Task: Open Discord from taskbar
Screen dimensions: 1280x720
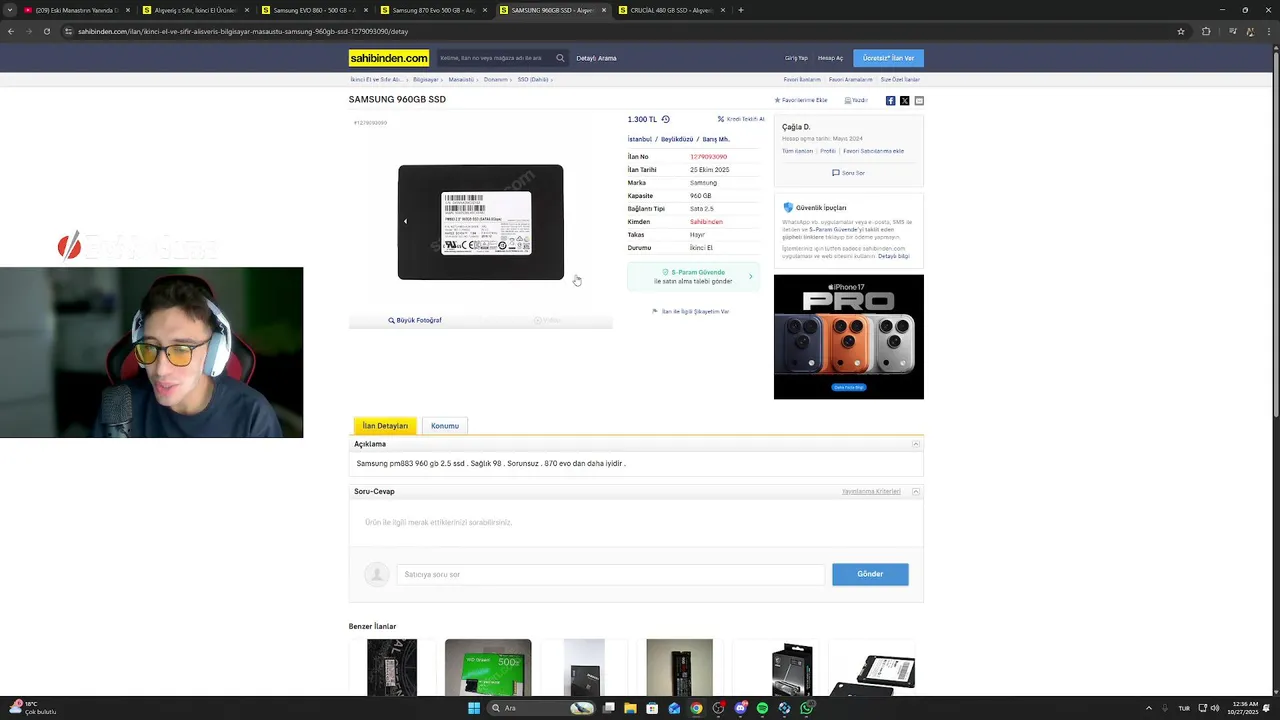Action: pyautogui.click(x=740, y=708)
